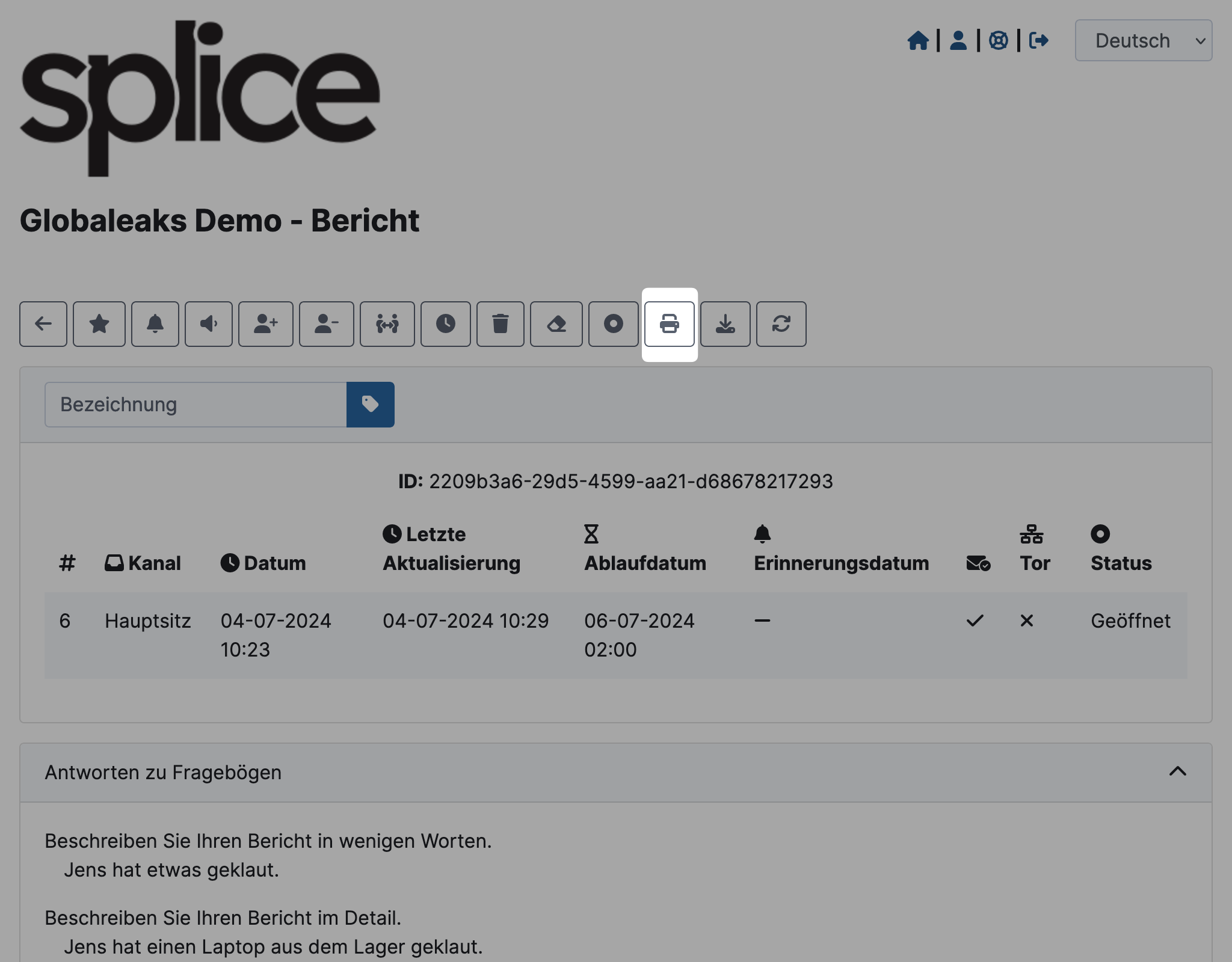The height and width of the screenshot is (962, 1232).
Task: Click the download report icon
Action: pos(725,323)
